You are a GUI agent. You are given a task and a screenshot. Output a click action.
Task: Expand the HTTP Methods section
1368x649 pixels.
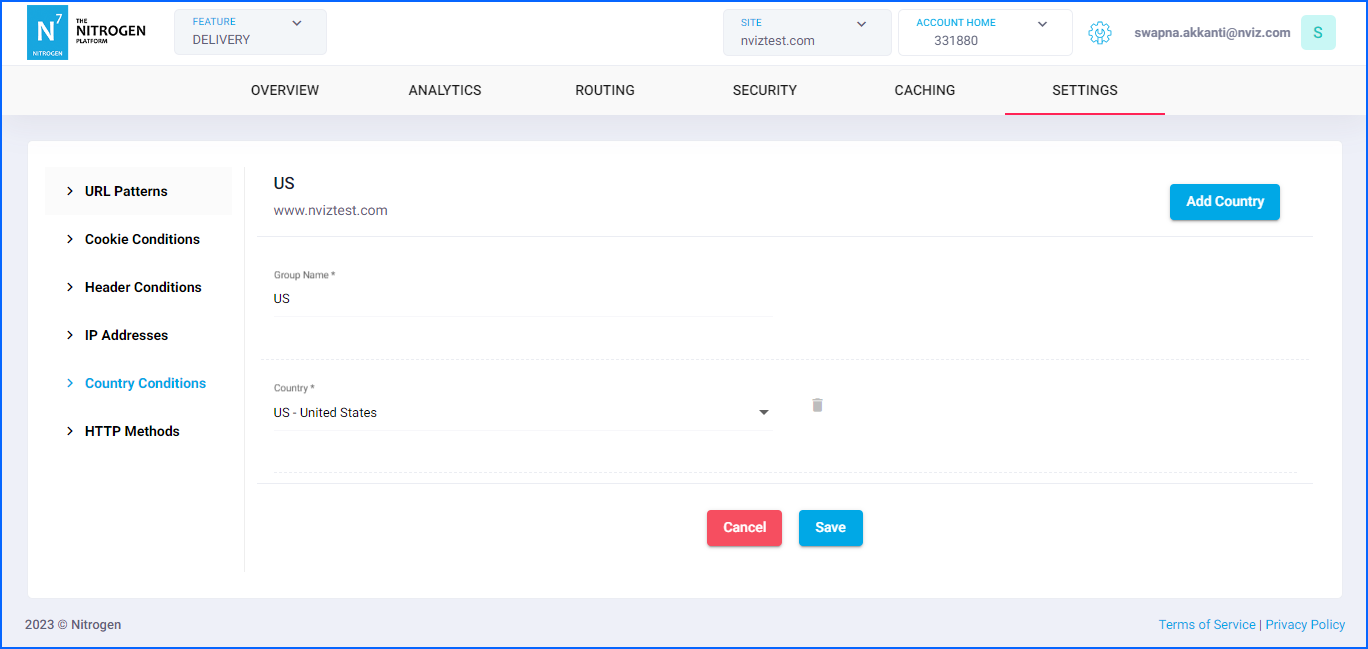(x=132, y=431)
